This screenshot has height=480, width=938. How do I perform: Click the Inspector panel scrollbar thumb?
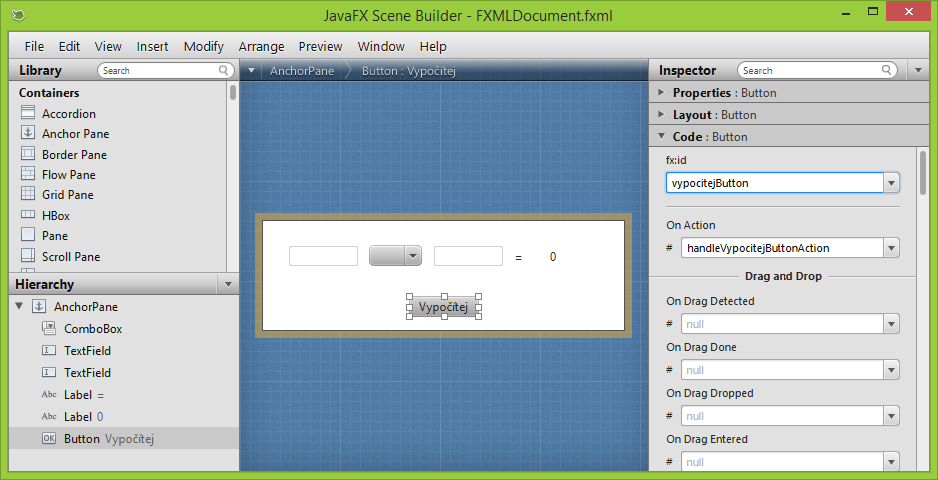pyautogui.click(x=923, y=174)
